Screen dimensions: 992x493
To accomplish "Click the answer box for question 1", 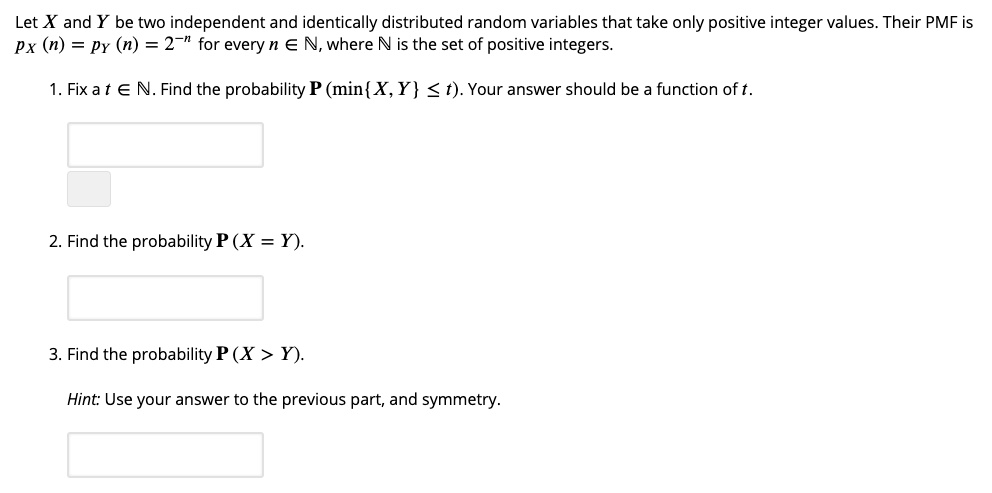I will (165, 145).
